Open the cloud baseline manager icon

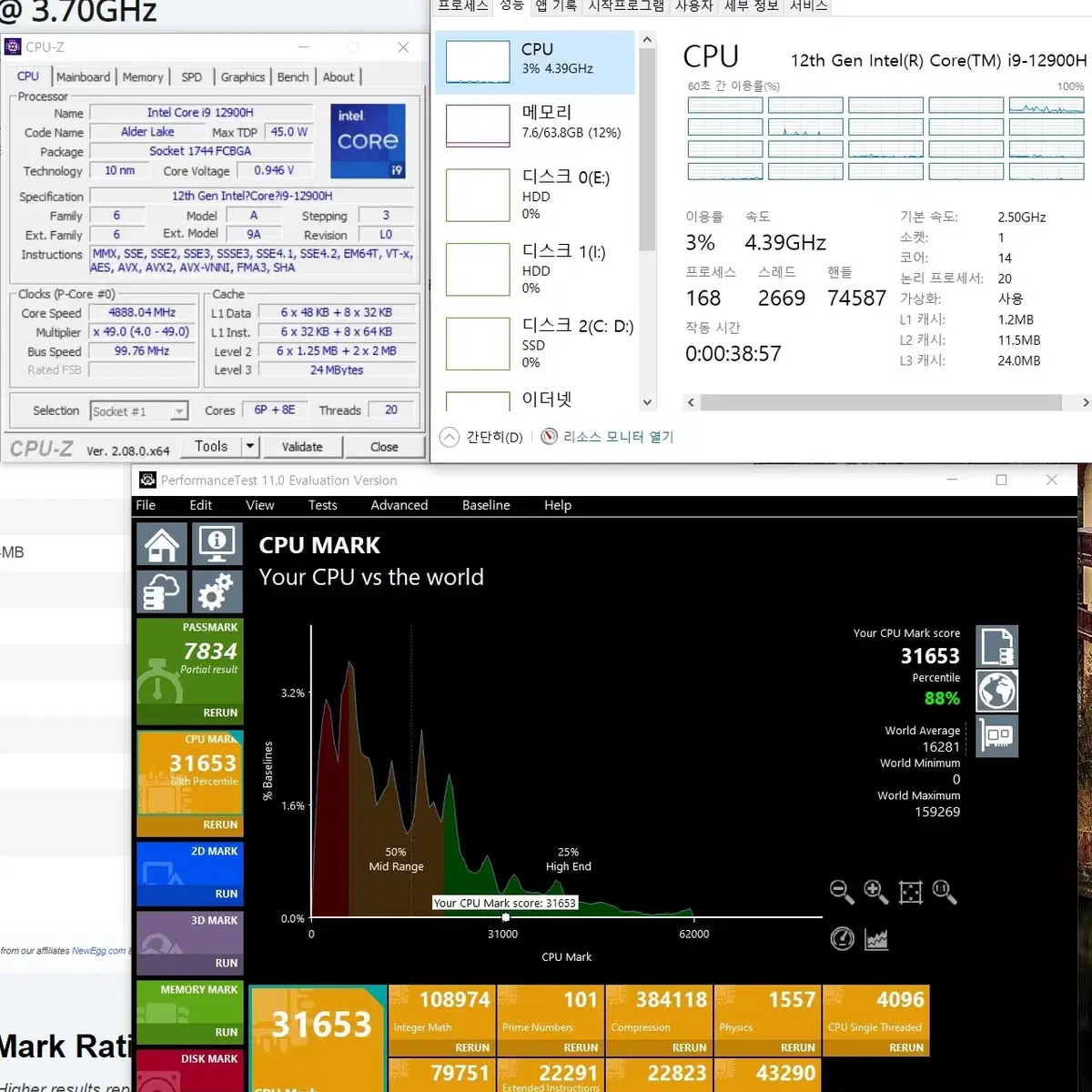coord(162,592)
